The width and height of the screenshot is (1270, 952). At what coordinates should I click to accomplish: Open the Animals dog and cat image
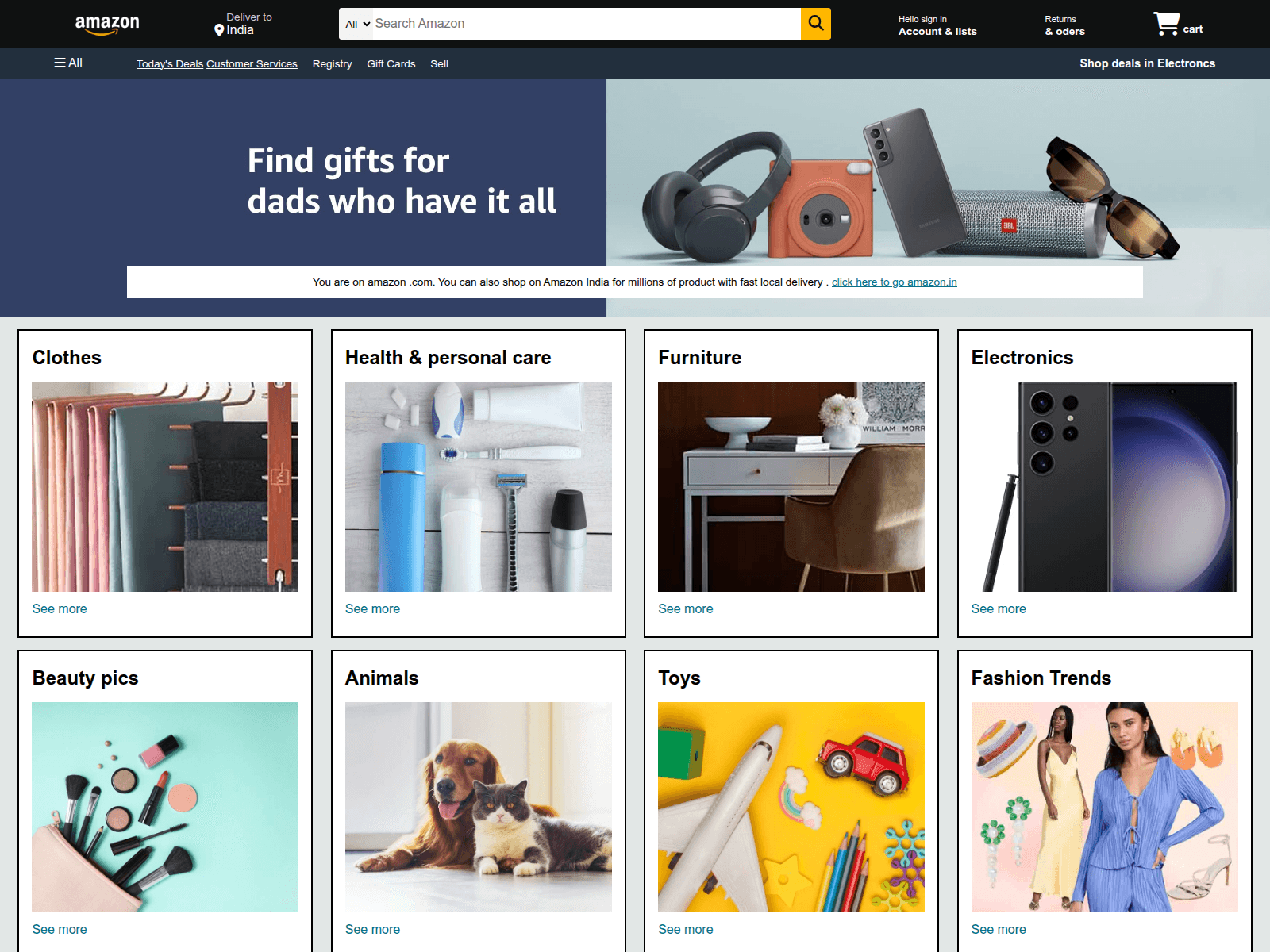[x=479, y=807]
